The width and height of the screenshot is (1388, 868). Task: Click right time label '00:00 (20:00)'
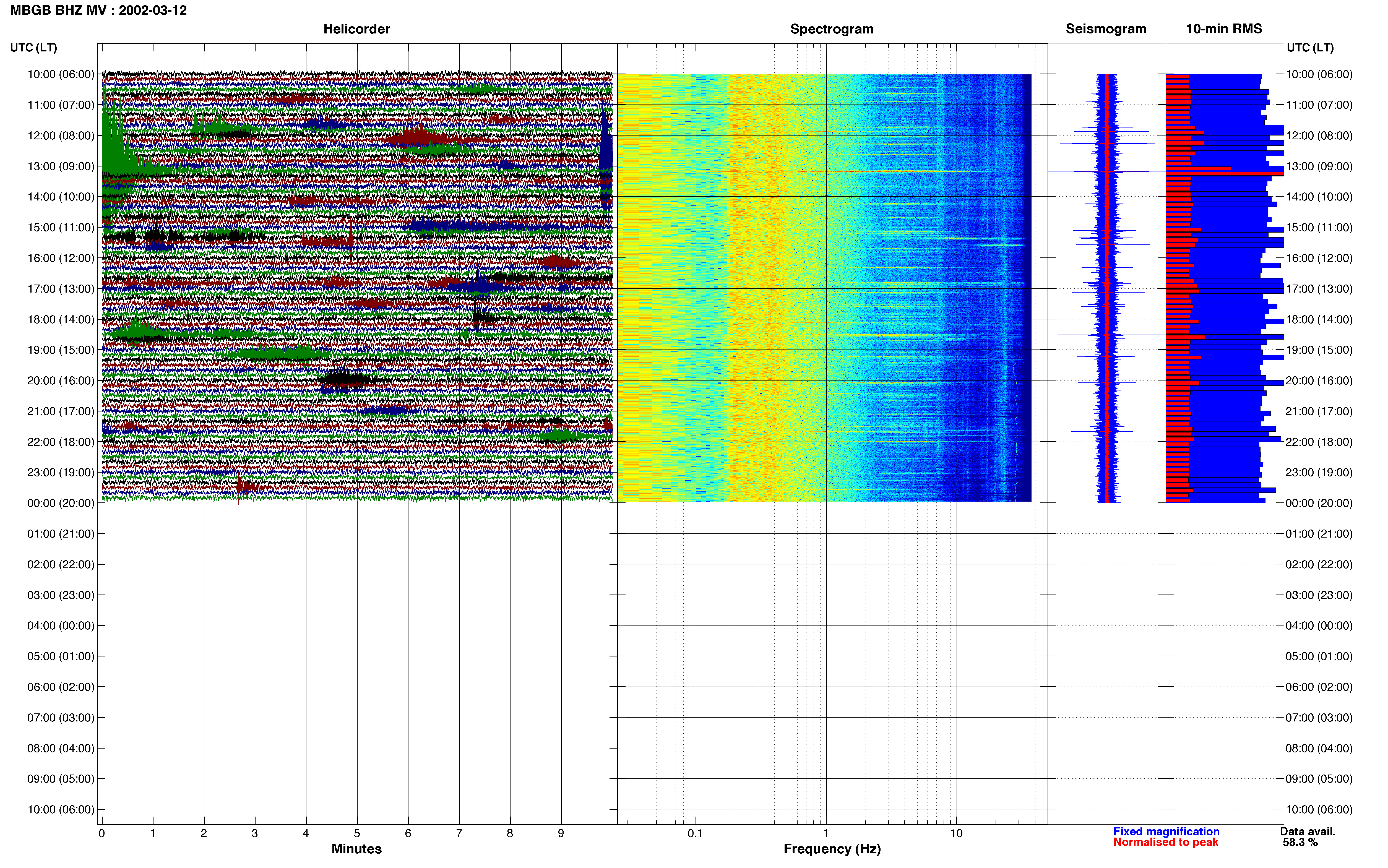click(1319, 503)
